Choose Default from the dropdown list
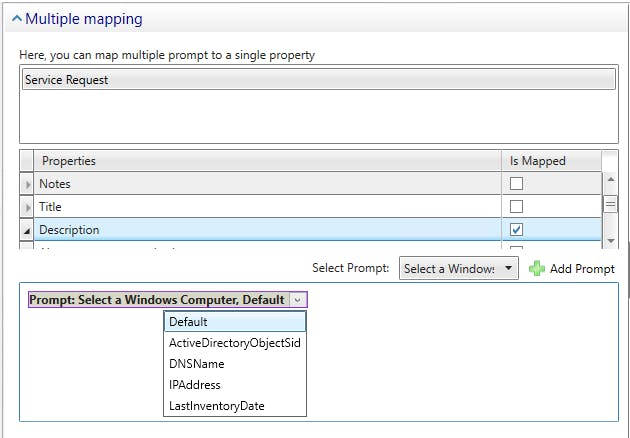The image size is (630, 438). pos(235,322)
